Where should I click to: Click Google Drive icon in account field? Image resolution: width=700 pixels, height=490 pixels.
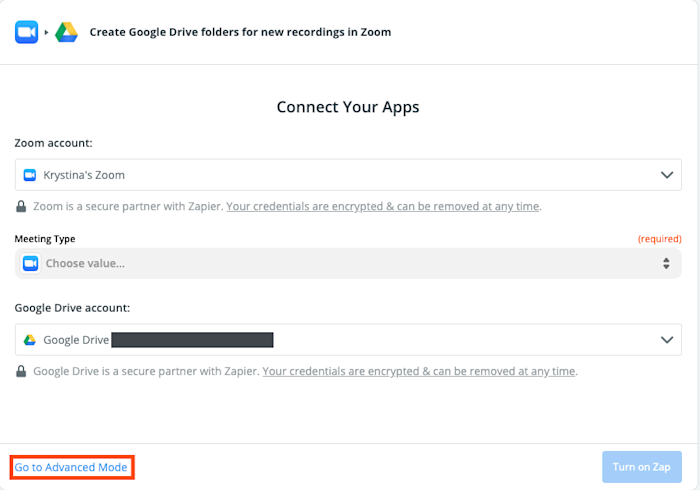(x=30, y=340)
